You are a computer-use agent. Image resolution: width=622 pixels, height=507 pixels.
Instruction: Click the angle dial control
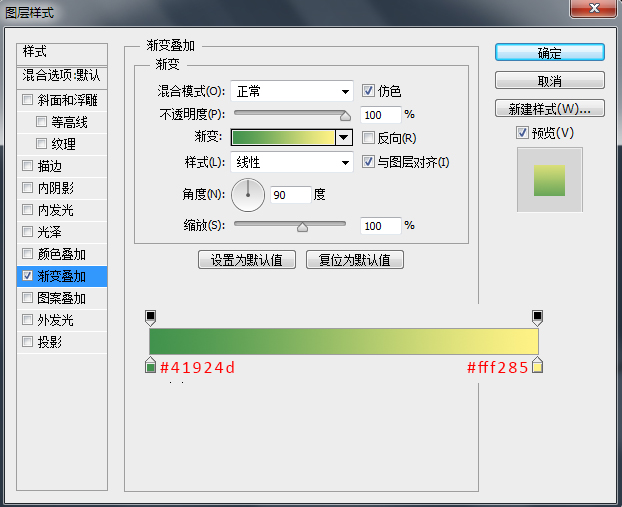[x=248, y=195]
